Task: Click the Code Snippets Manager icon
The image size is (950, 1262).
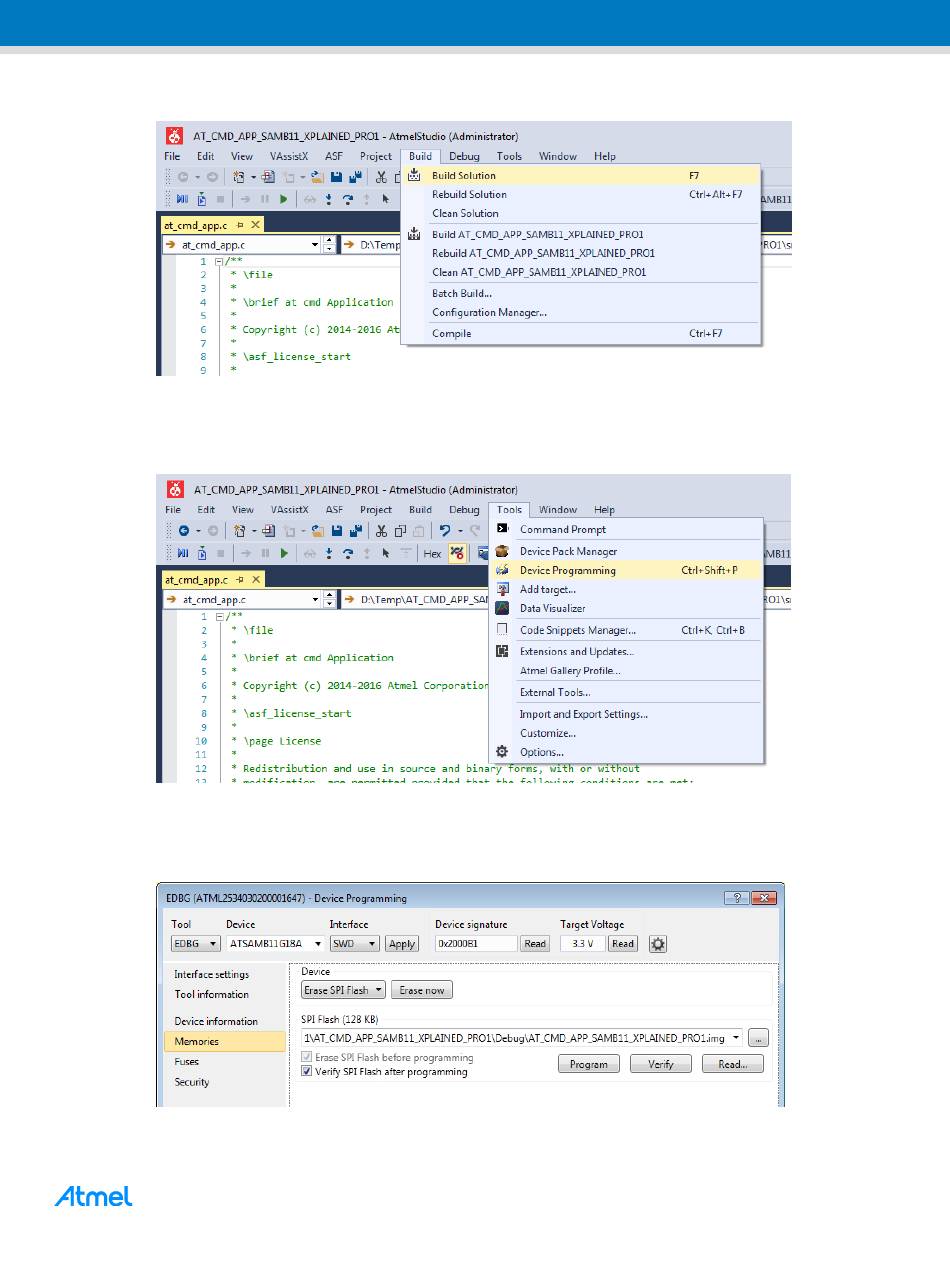Action: [x=503, y=630]
